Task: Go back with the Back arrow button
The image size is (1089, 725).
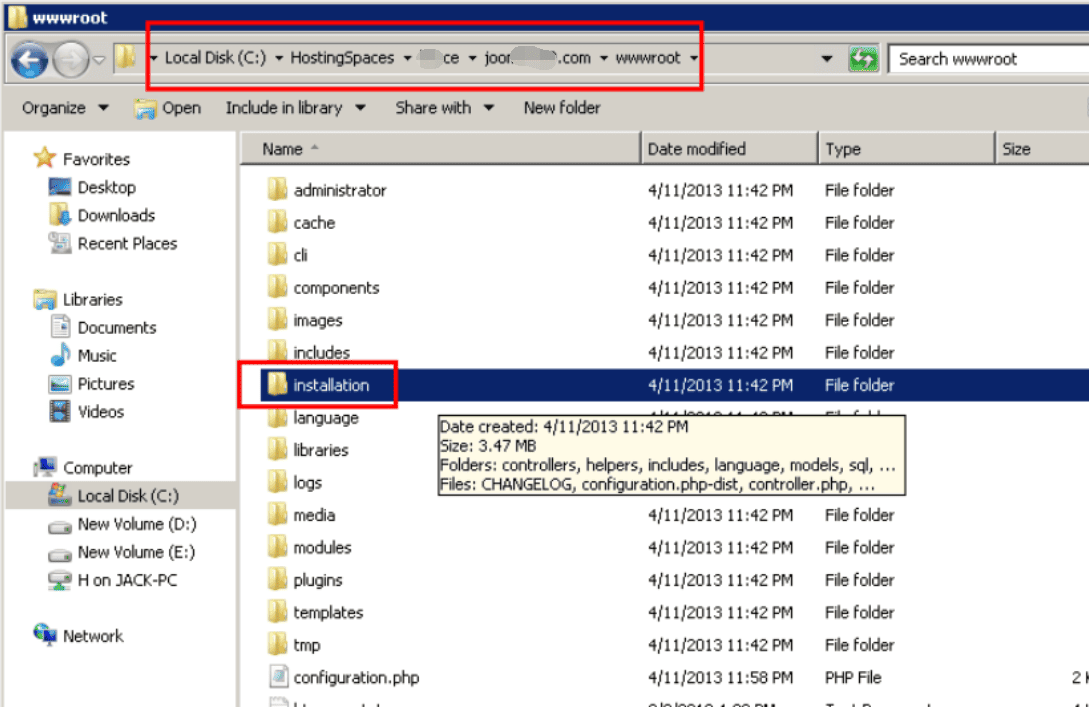Action: (x=29, y=60)
